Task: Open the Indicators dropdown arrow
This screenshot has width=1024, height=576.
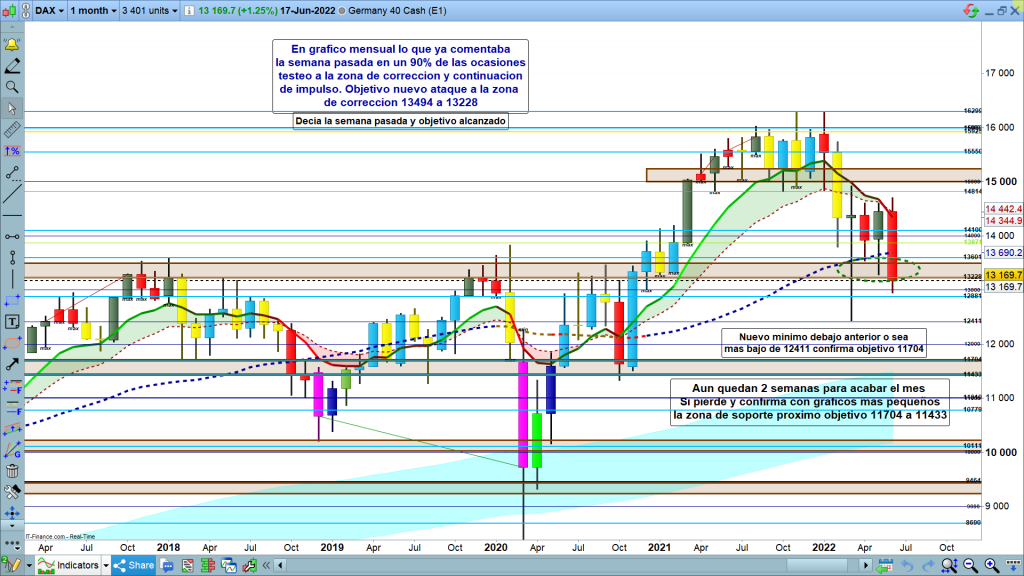Action: click(107, 565)
